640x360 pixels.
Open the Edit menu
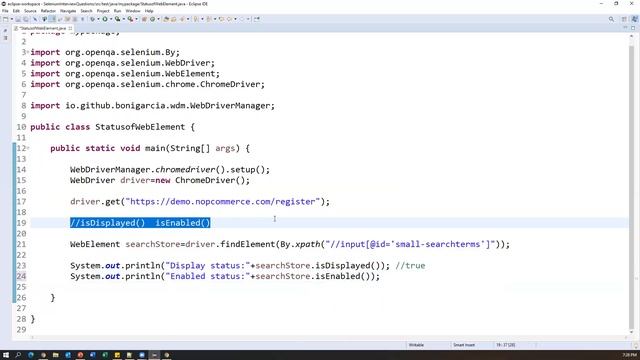pos(16,11)
